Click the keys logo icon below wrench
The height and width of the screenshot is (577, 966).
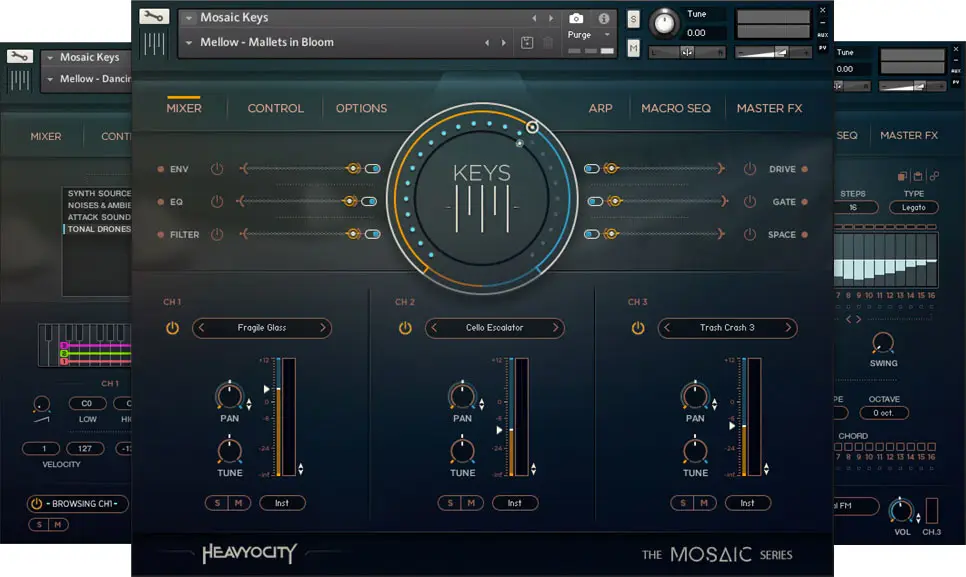point(154,44)
